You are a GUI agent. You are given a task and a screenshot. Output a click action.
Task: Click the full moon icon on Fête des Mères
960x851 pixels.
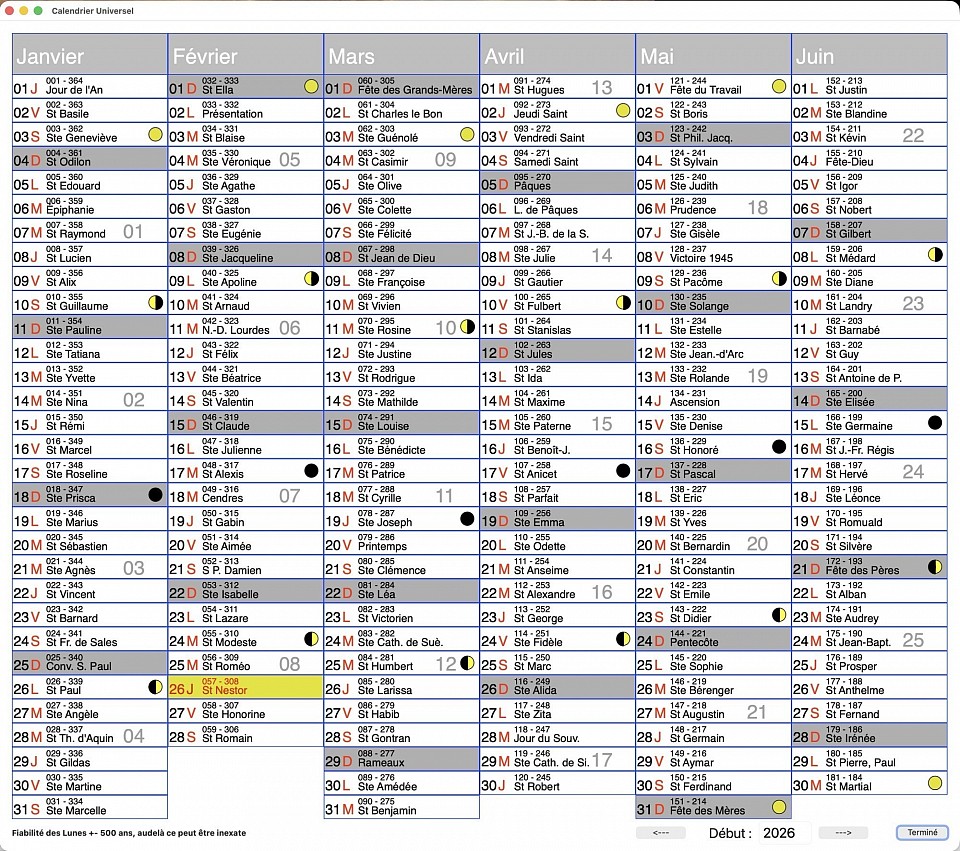pos(779,807)
